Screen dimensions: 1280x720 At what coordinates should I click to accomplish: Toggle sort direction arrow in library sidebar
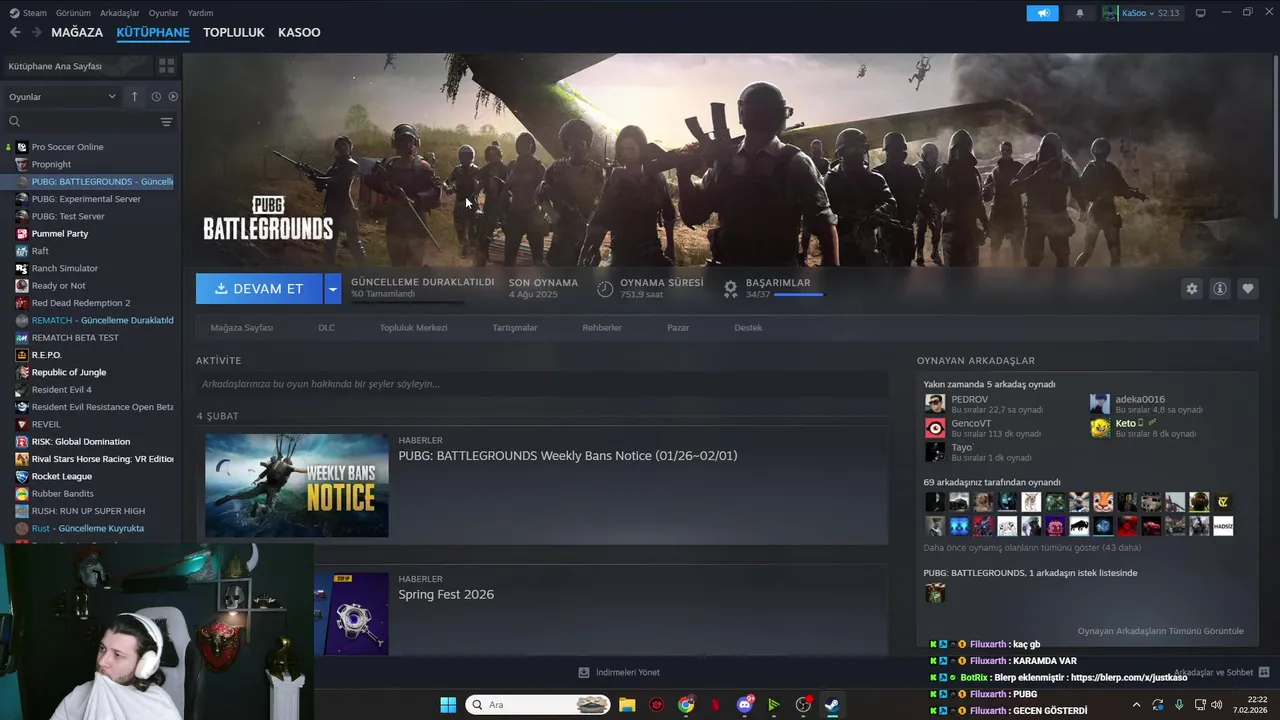[134, 97]
